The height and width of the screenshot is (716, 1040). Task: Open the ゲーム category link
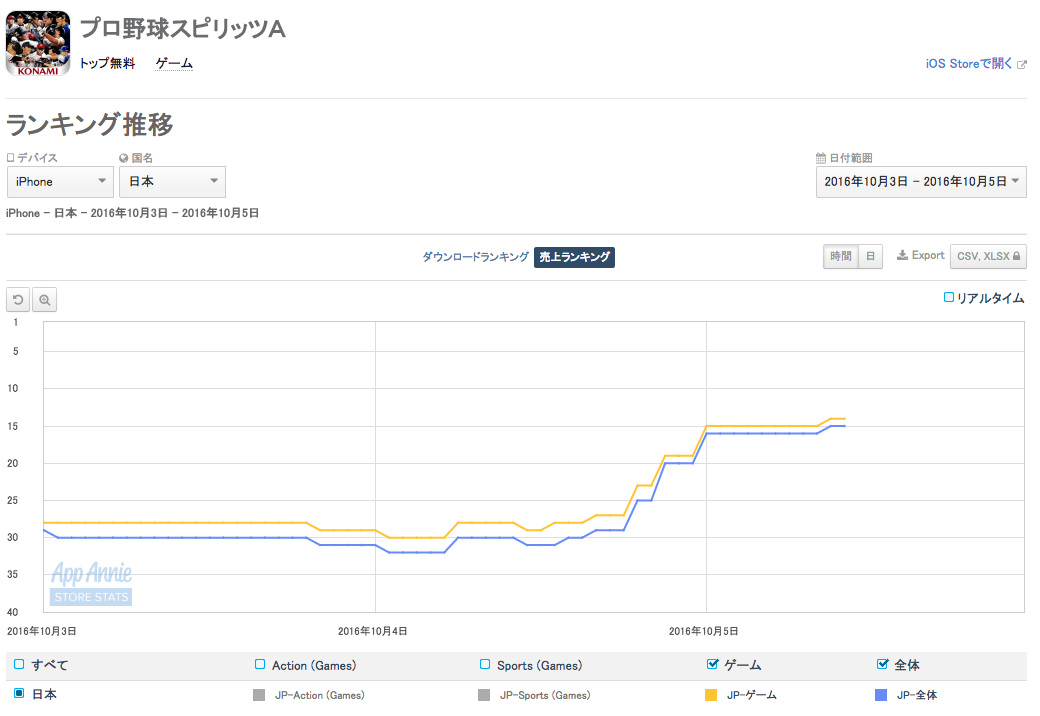click(x=174, y=63)
